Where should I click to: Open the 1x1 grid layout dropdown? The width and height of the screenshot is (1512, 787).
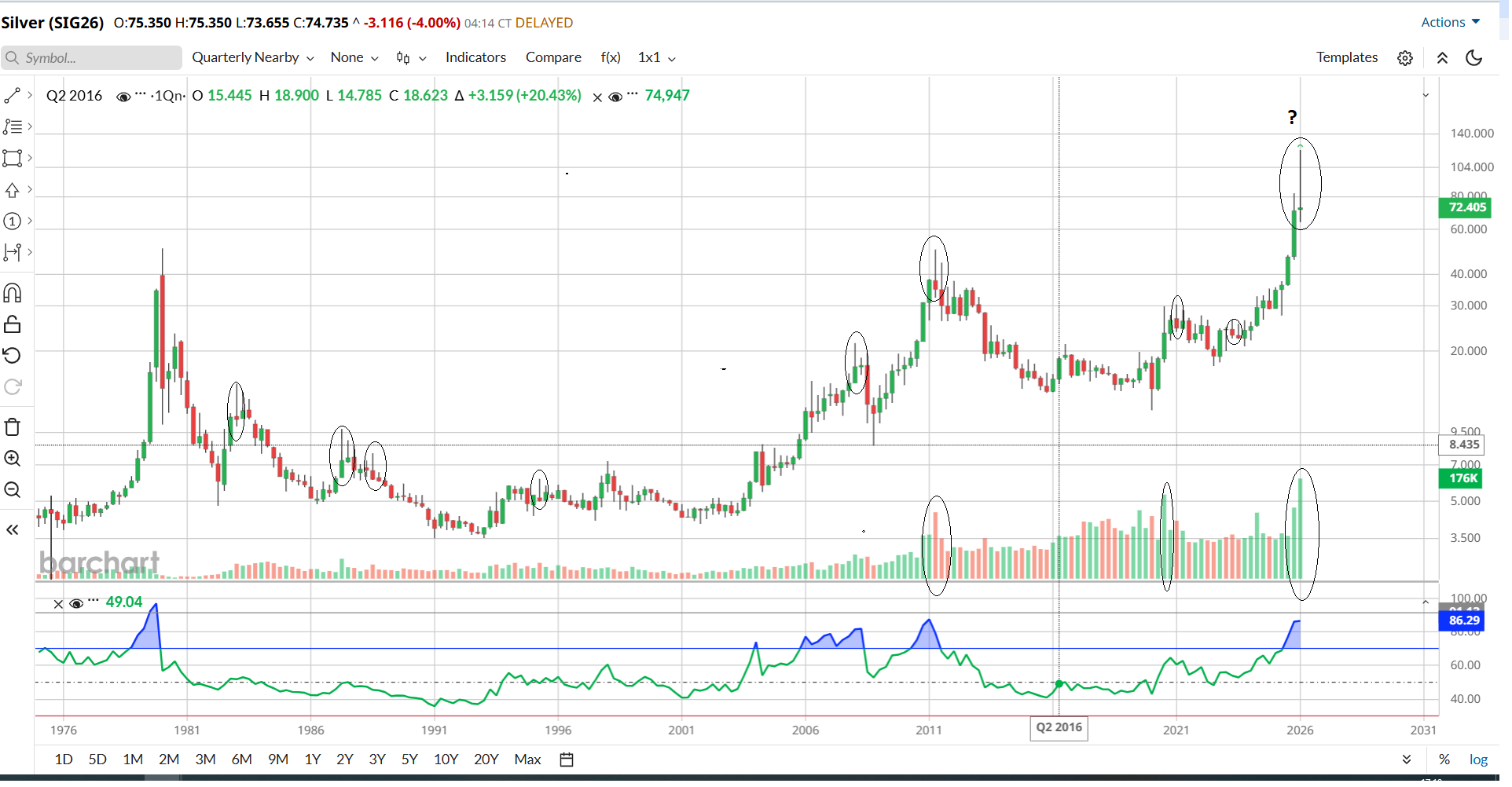(x=656, y=58)
